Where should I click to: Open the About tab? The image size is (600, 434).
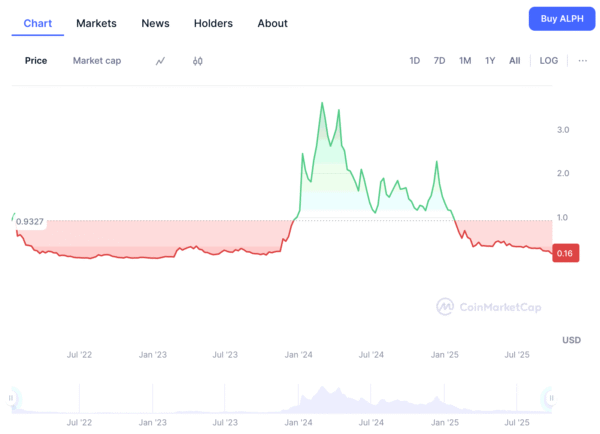[272, 23]
